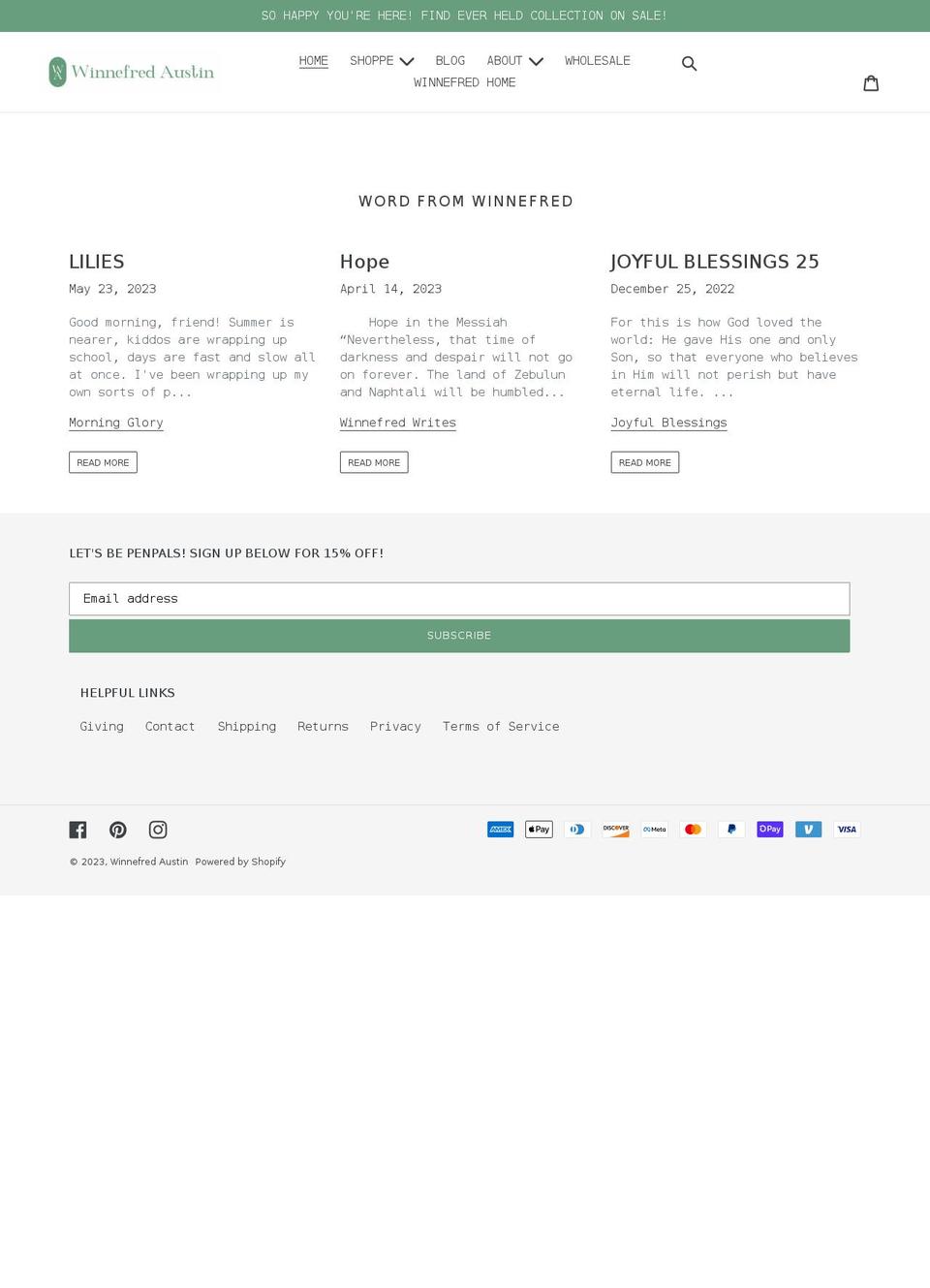Click the penpals 15% off heading

tap(227, 553)
